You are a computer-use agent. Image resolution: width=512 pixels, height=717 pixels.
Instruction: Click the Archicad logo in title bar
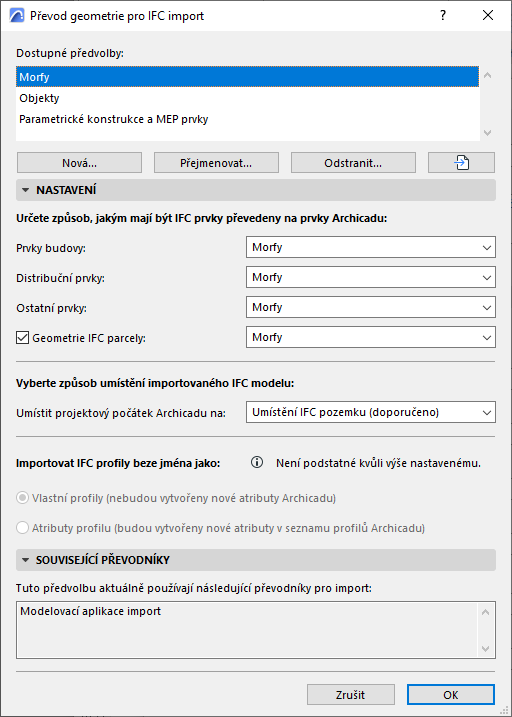point(17,16)
